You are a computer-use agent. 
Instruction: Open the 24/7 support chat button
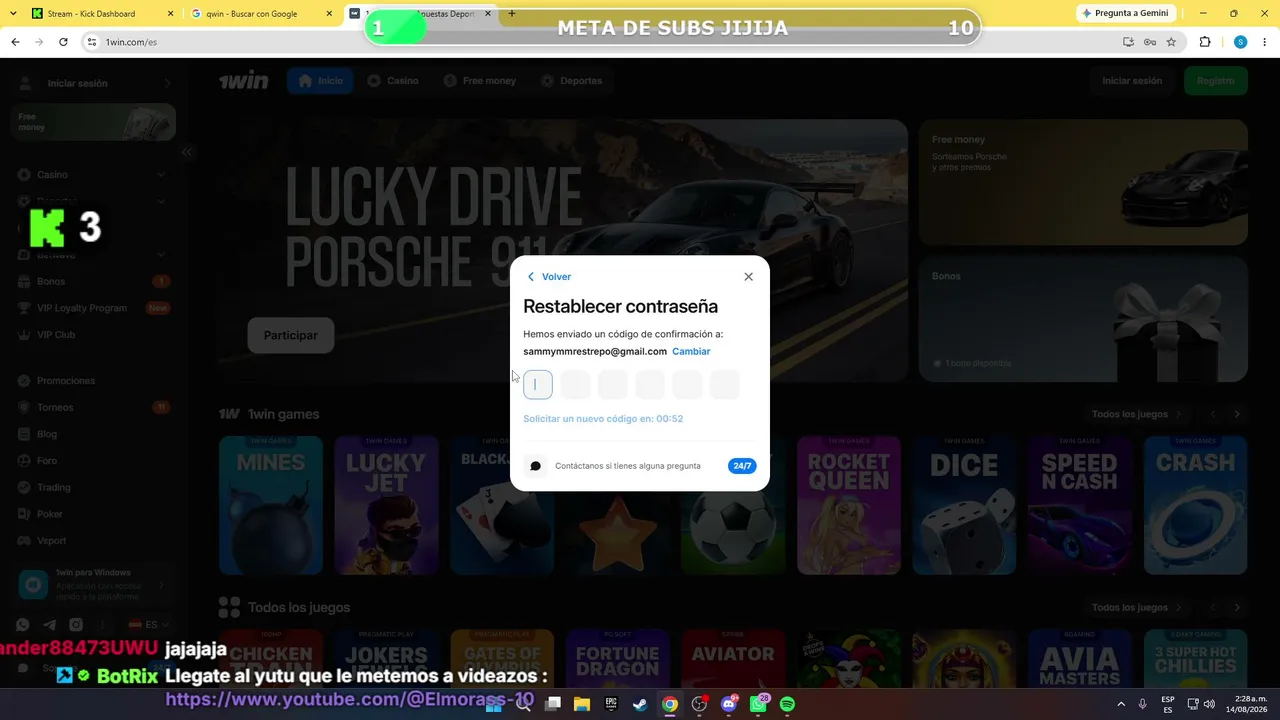(x=742, y=466)
